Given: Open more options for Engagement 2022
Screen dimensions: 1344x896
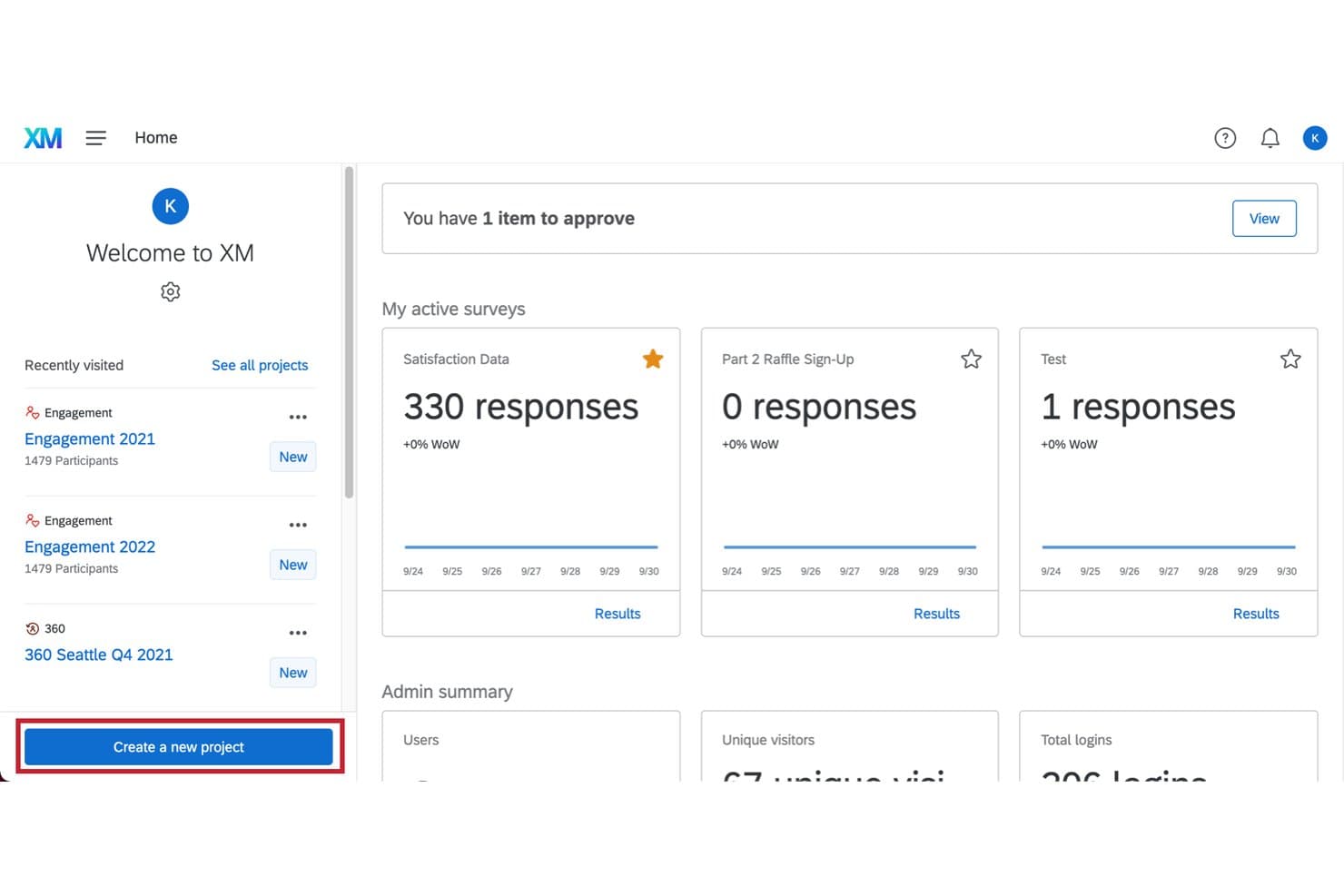Looking at the screenshot, I should (298, 525).
